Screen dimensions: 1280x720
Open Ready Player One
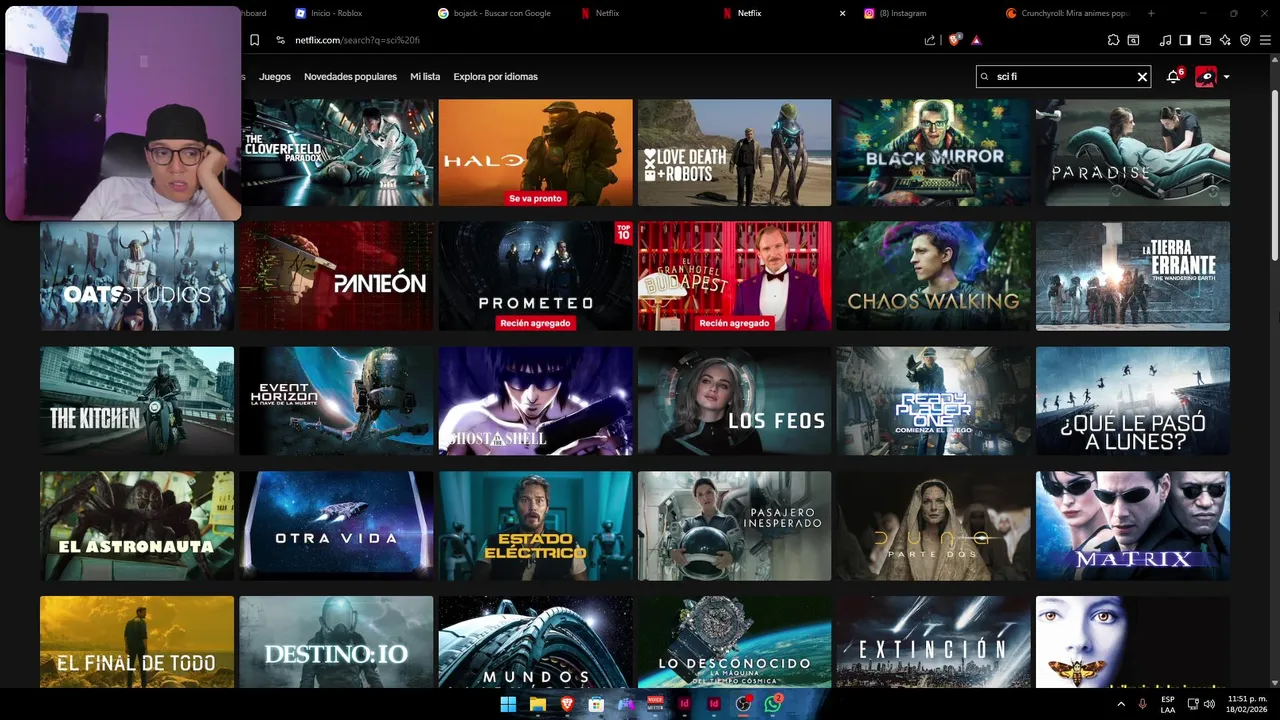point(934,401)
